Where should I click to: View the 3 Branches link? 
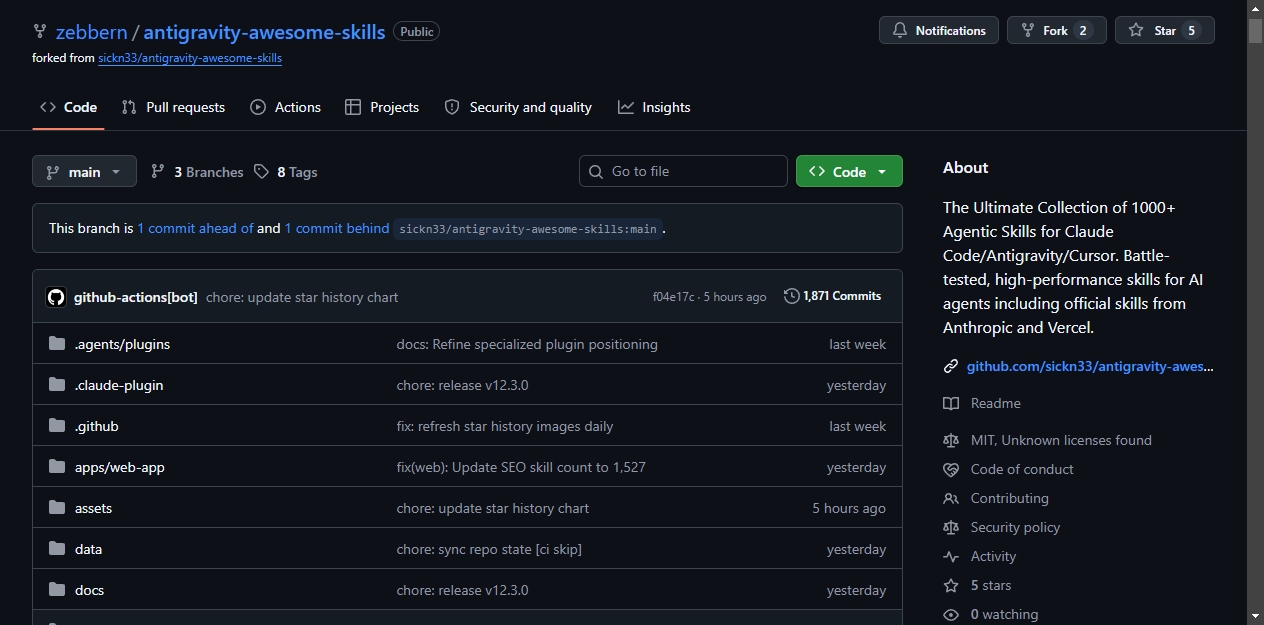click(197, 172)
